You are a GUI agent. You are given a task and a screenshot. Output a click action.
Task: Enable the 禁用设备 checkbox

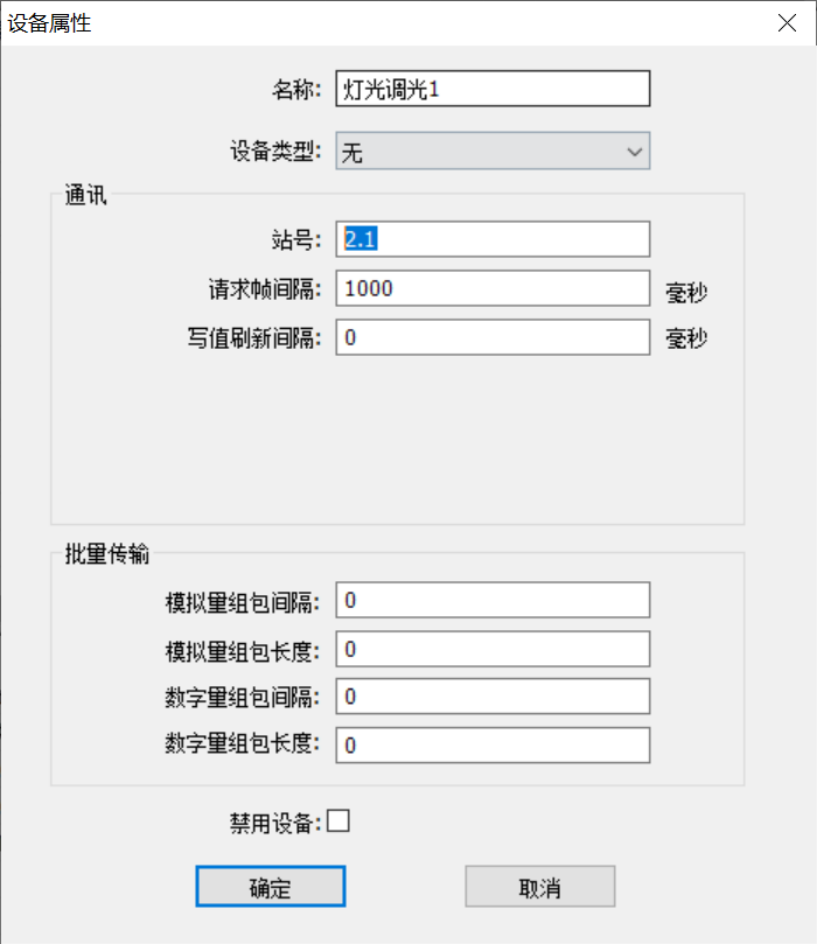(x=338, y=821)
